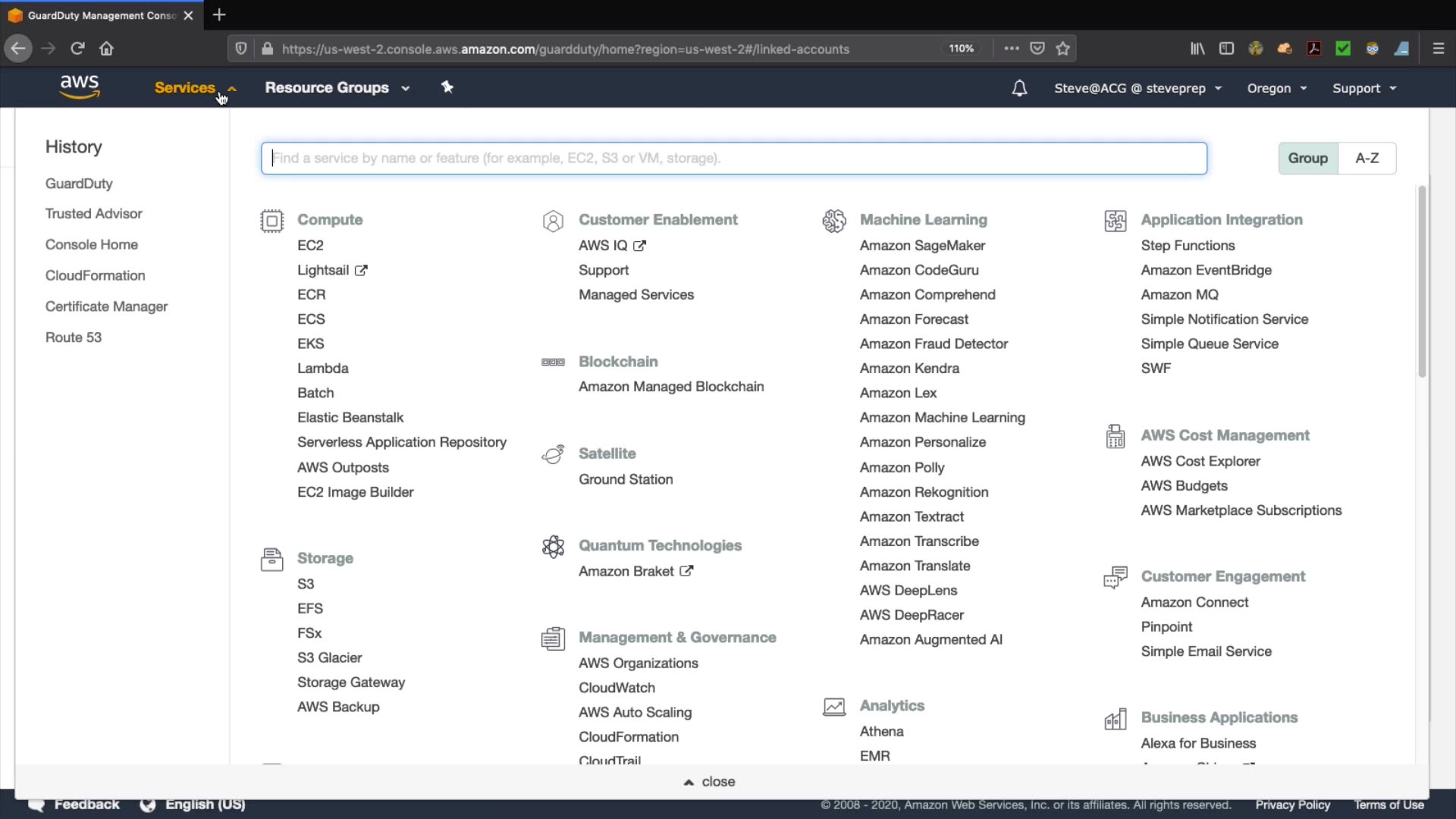This screenshot has width=1456, height=819.
Task: Open the Lambda service link
Action: pos(322,369)
